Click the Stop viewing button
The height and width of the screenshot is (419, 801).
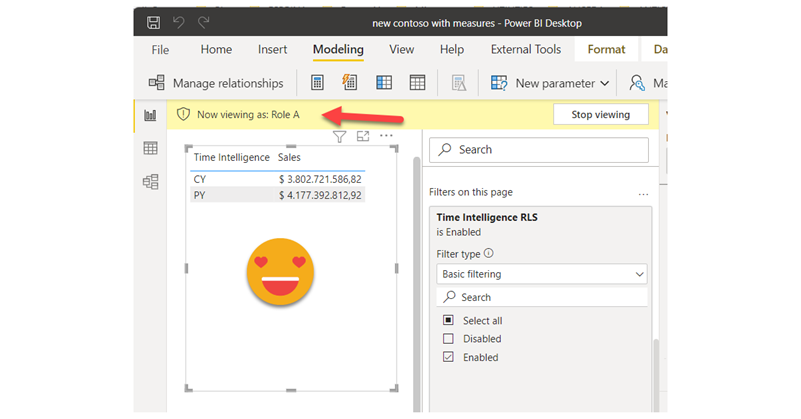pyautogui.click(x=600, y=115)
